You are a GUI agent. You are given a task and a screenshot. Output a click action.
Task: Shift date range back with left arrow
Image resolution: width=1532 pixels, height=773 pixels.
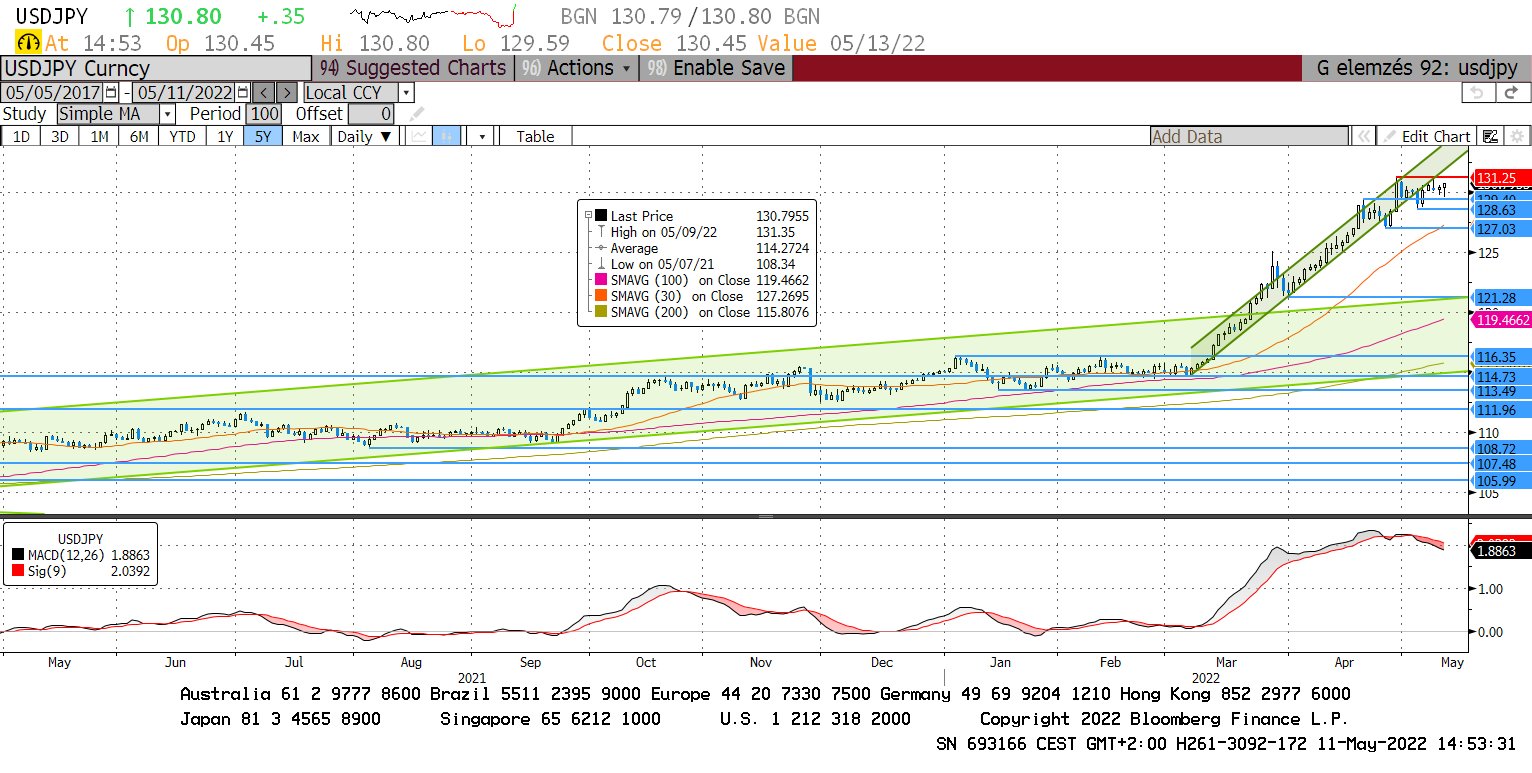pyautogui.click(x=262, y=92)
